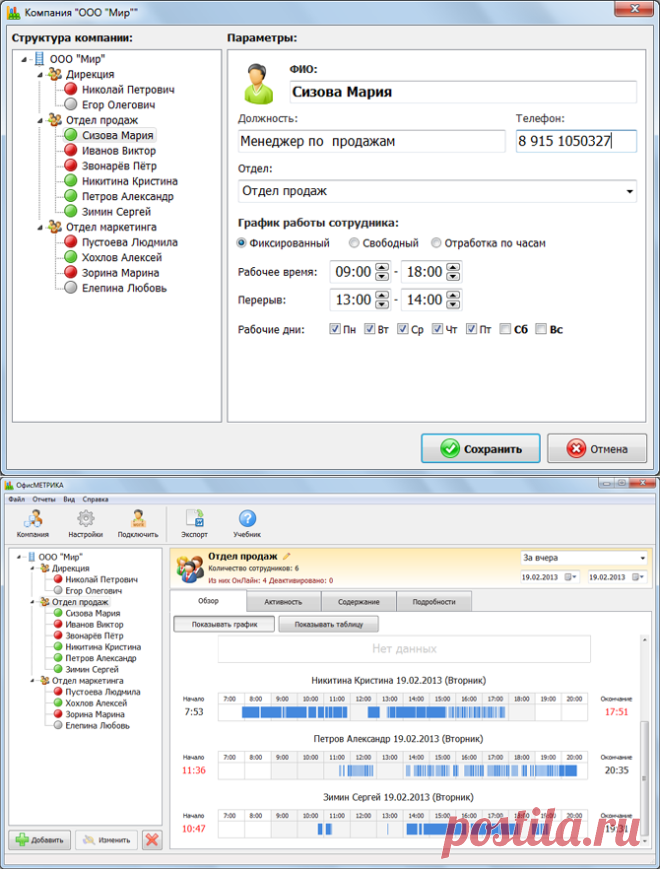The width and height of the screenshot is (660, 869).
Task: Click the department people icon in the Отдел продаж header
Action: [x=190, y=569]
